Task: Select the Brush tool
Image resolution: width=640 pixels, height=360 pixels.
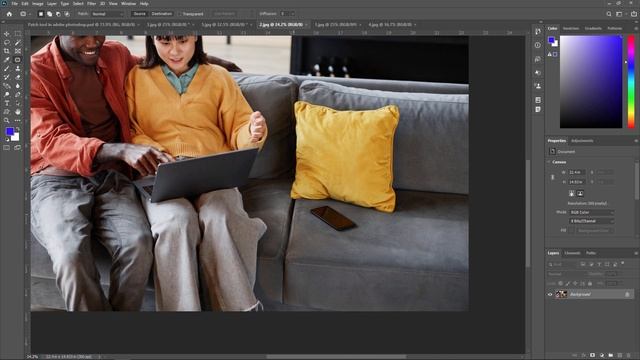Action: (7, 69)
